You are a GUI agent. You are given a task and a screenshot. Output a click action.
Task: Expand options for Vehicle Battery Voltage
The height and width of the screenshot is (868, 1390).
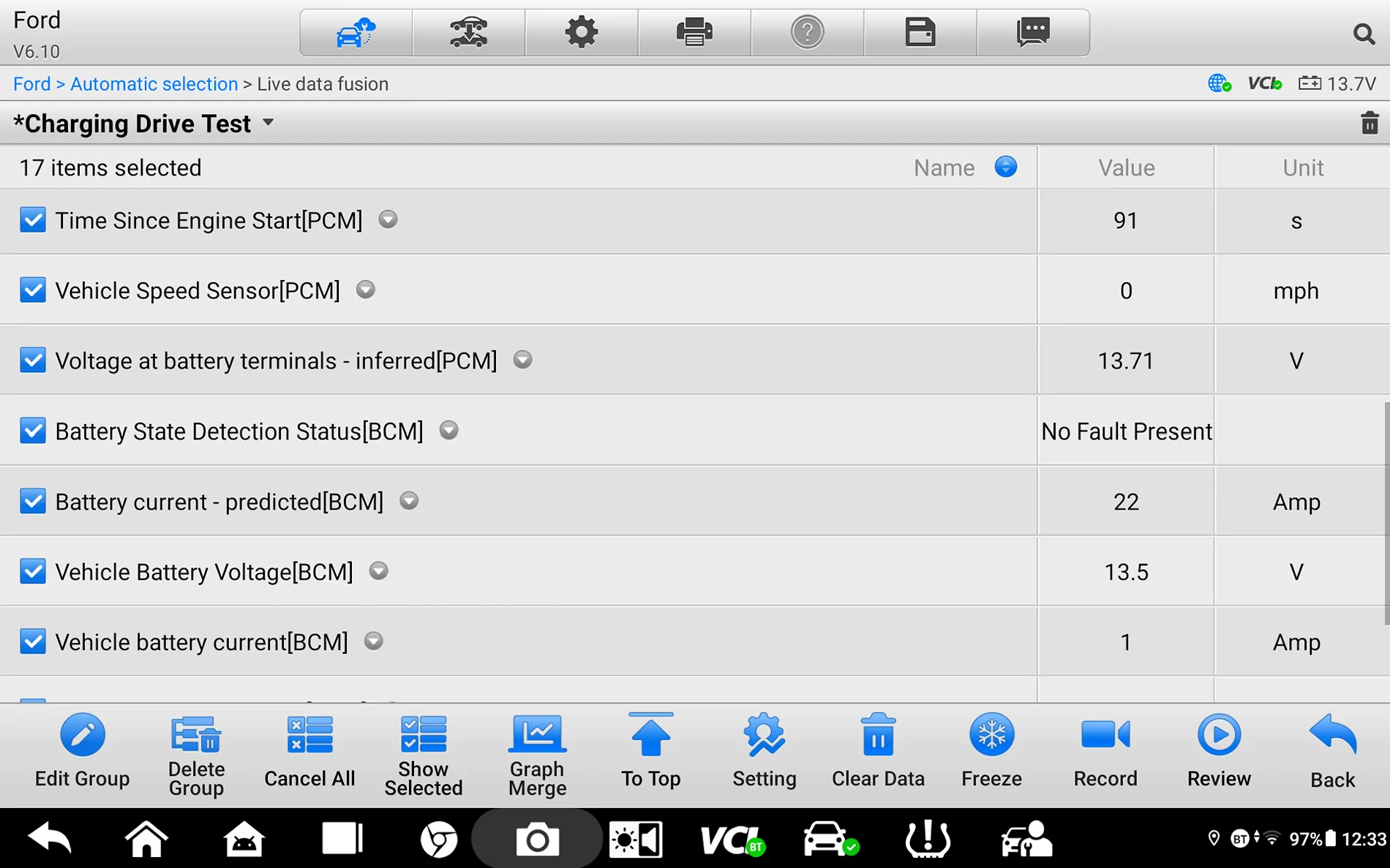tap(378, 571)
